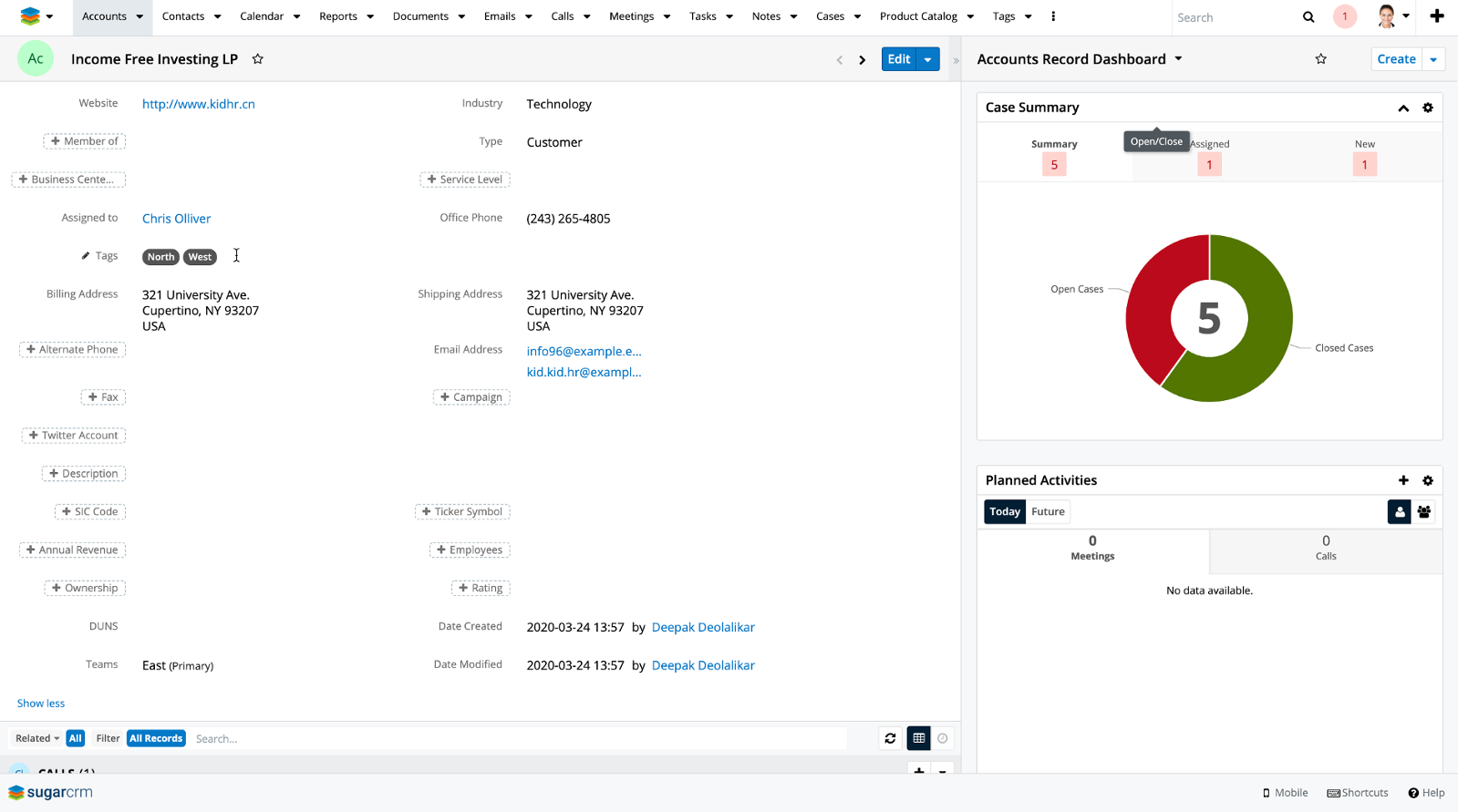This screenshot has width=1458, height=812.
Task: Favorite the Income Free Investing LP record star
Action: click(258, 59)
